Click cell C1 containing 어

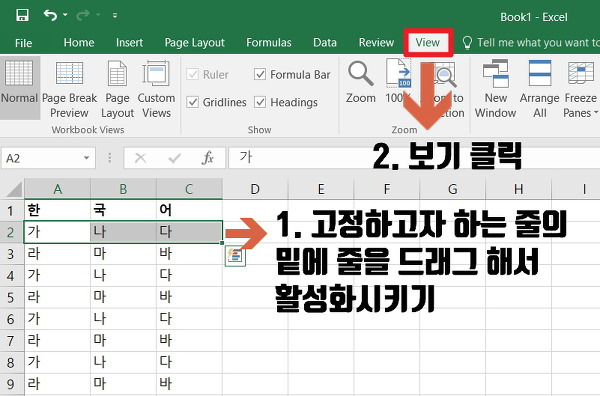(189, 210)
